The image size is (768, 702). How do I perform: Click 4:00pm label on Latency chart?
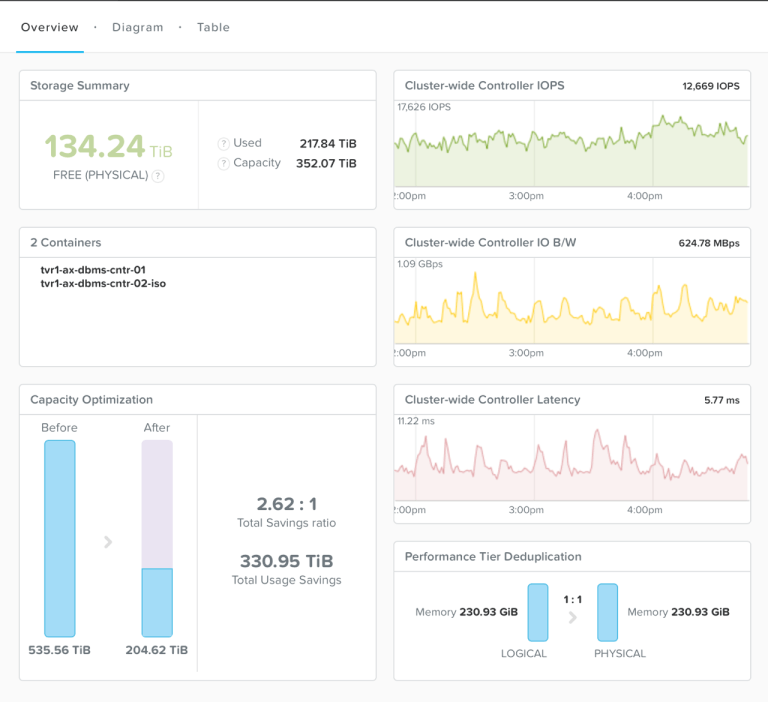[x=645, y=510]
